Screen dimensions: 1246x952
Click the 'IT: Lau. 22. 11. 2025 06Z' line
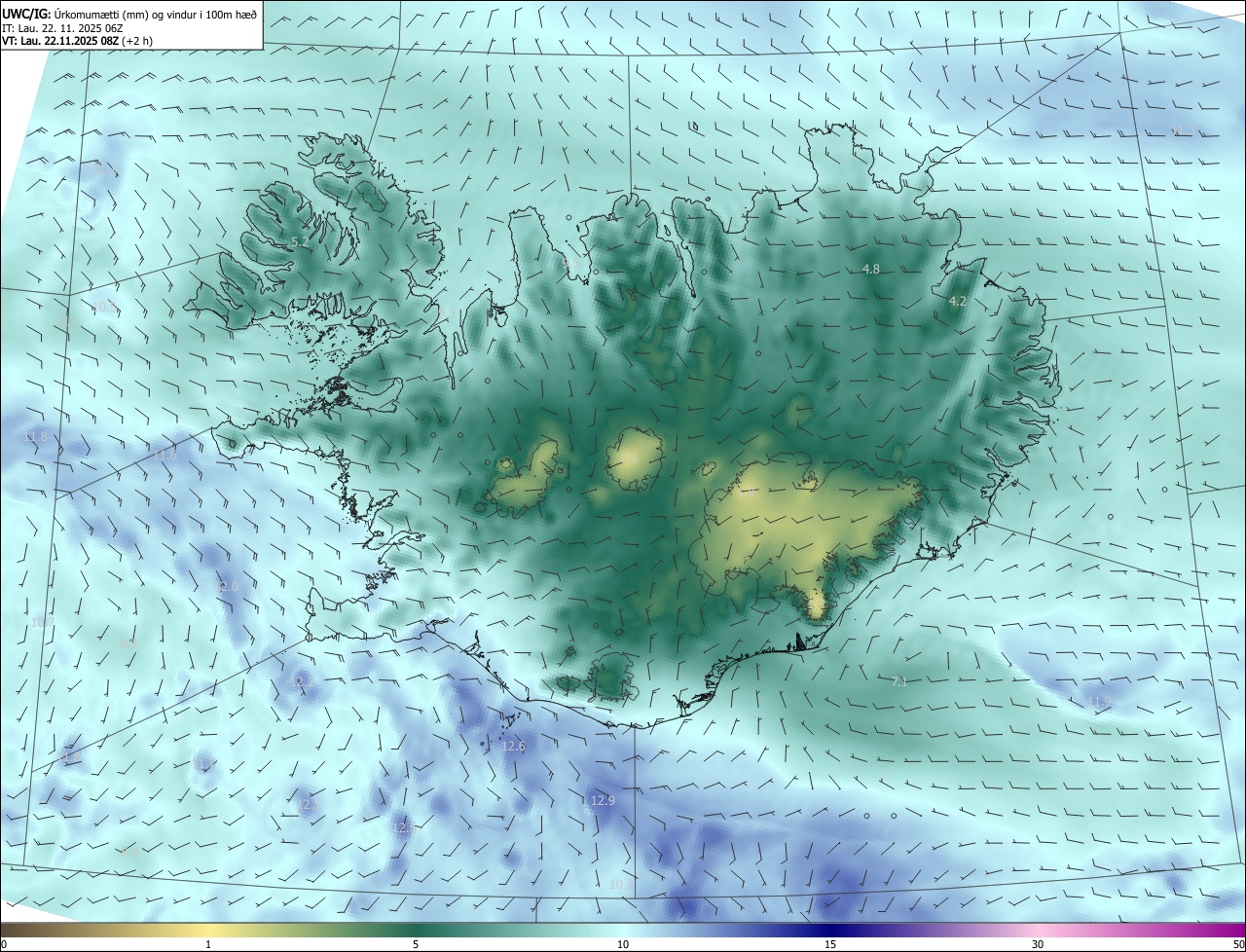pos(62,28)
